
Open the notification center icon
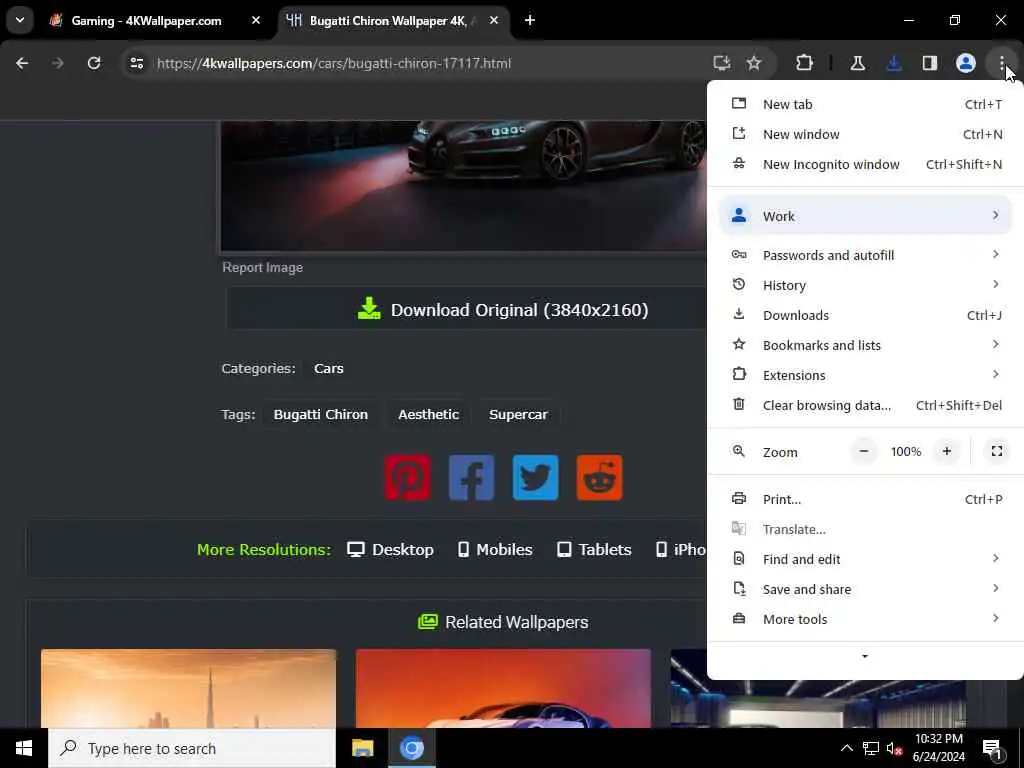992,748
